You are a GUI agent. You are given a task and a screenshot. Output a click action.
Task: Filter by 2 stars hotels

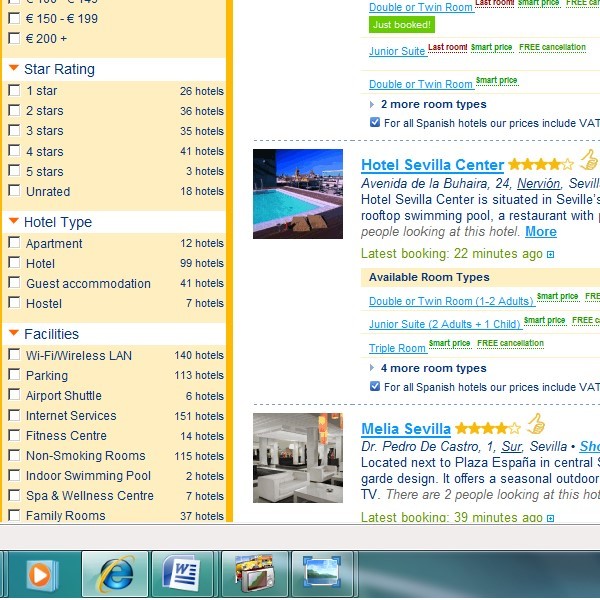tap(14, 110)
